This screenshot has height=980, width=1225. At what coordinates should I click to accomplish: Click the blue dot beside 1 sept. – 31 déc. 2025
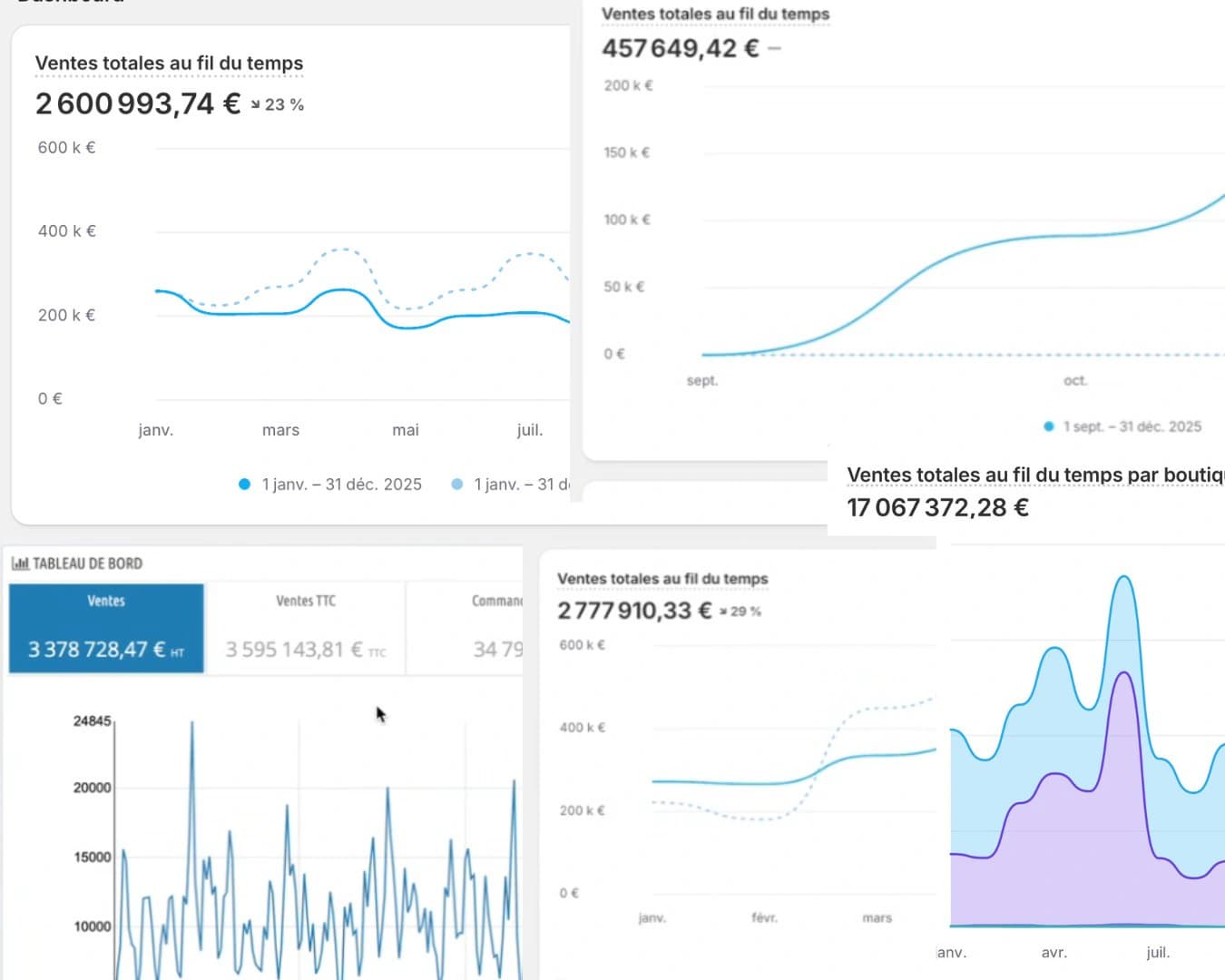1049,426
